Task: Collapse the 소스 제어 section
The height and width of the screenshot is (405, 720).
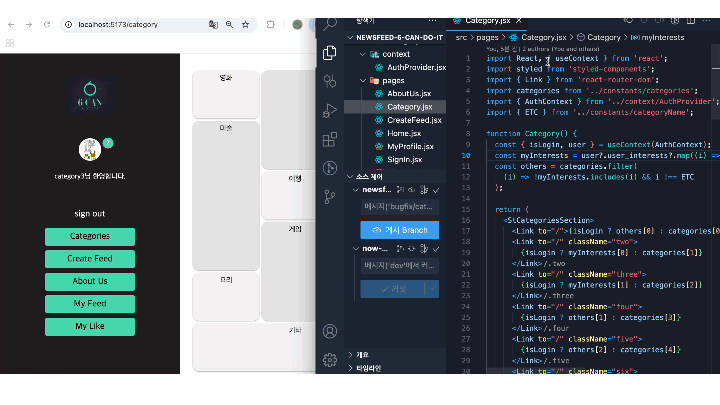Action: pyautogui.click(x=350, y=177)
